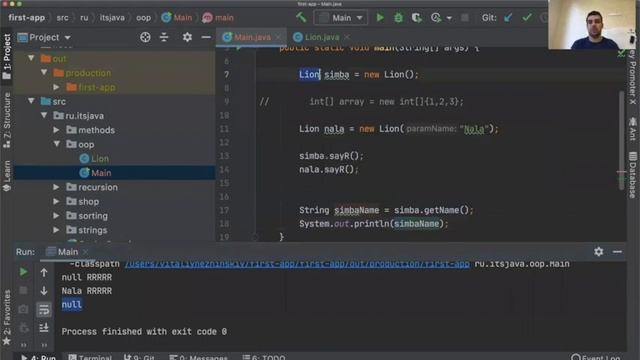Screen dimensions: 640x360
Task: Collapse the src folder
Action: [31, 101]
